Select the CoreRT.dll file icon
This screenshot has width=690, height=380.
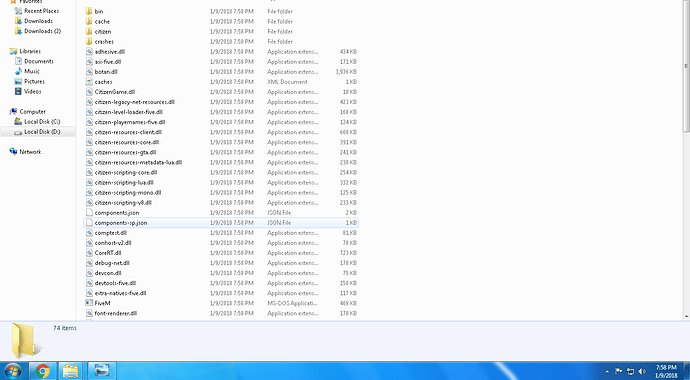(89, 253)
